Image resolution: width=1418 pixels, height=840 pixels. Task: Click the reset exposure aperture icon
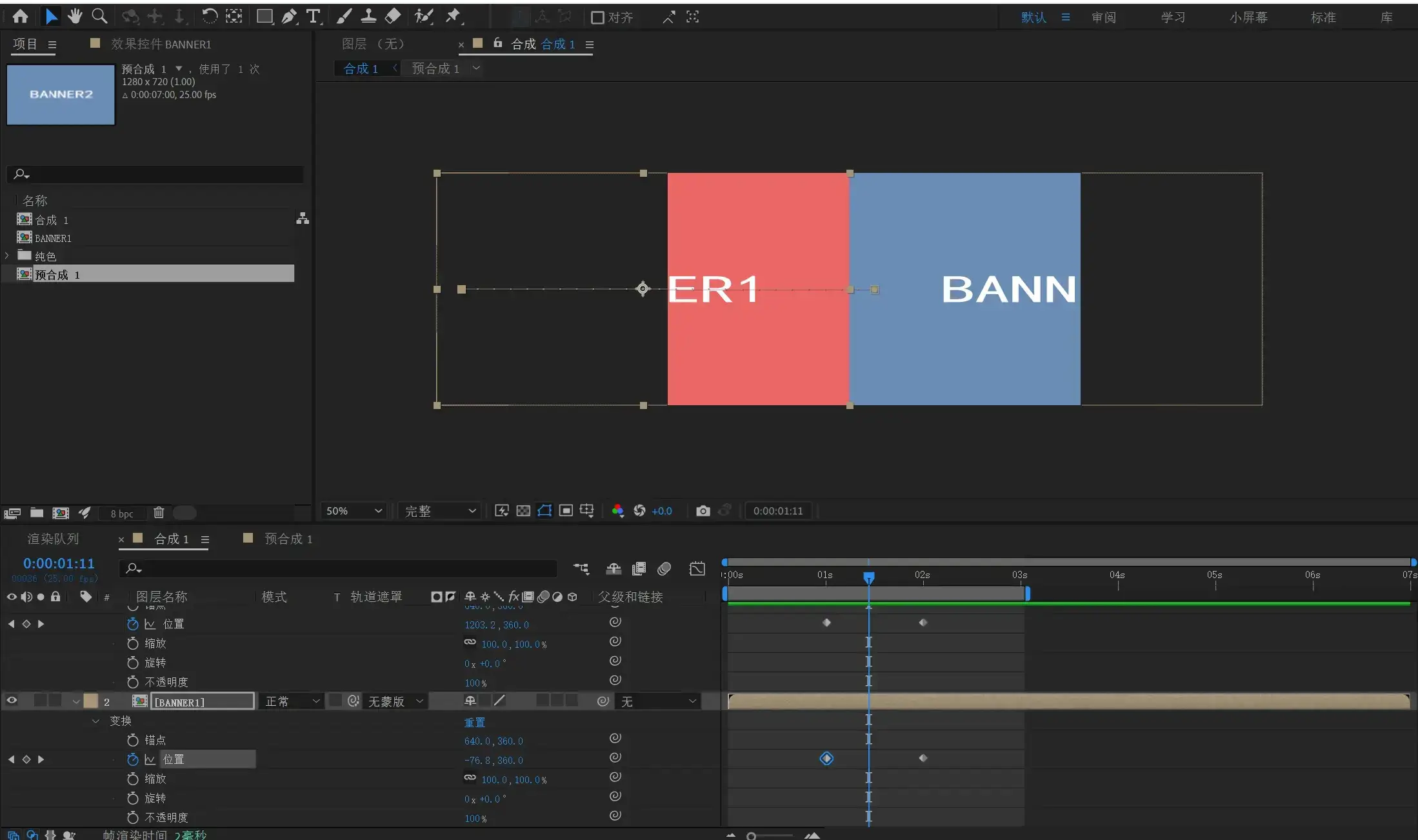pos(639,511)
